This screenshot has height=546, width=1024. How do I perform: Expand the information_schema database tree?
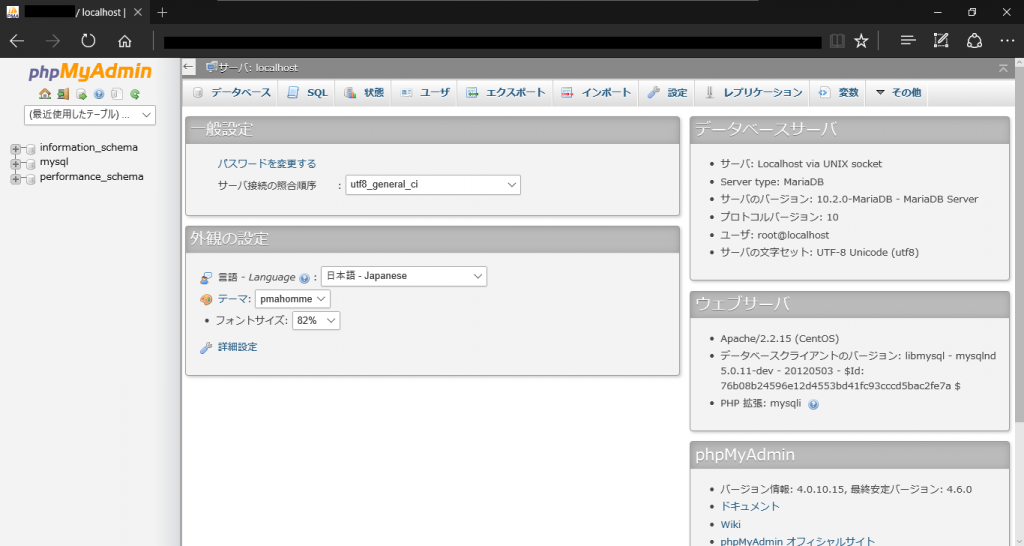click(15, 149)
